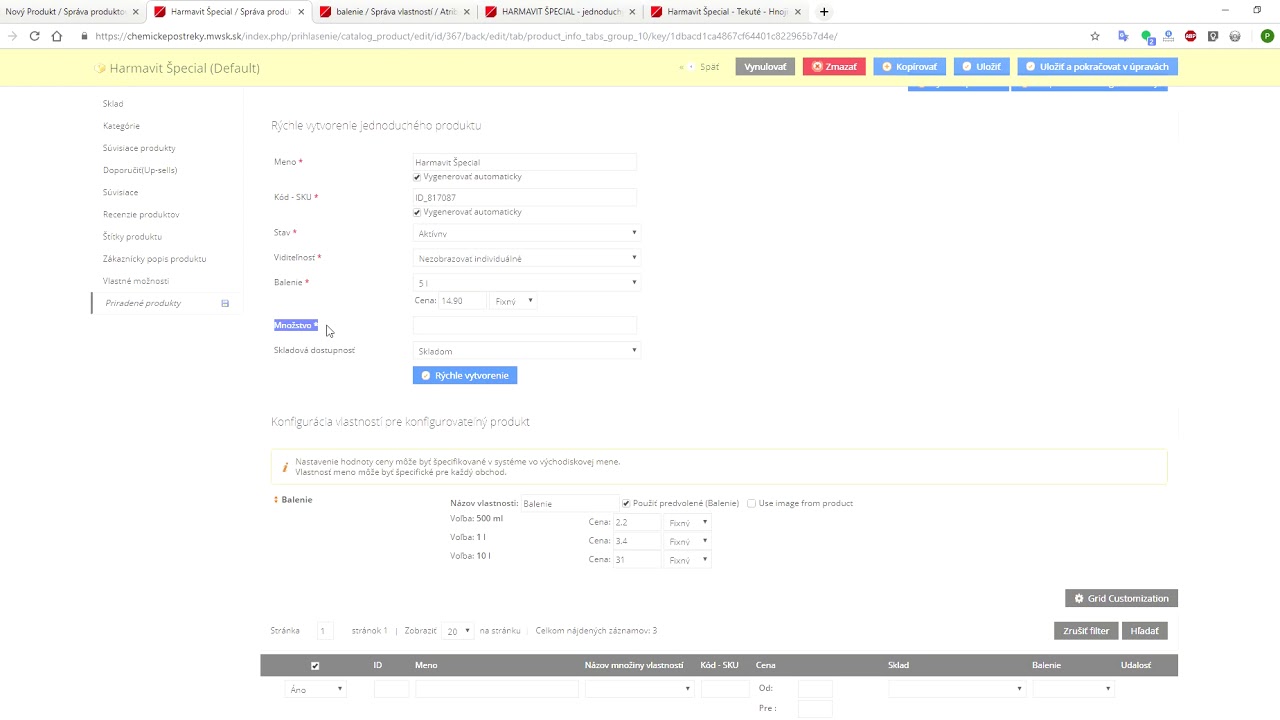1280x720 pixels.
Task: Click the red Zmazať button
Action: coord(834,66)
